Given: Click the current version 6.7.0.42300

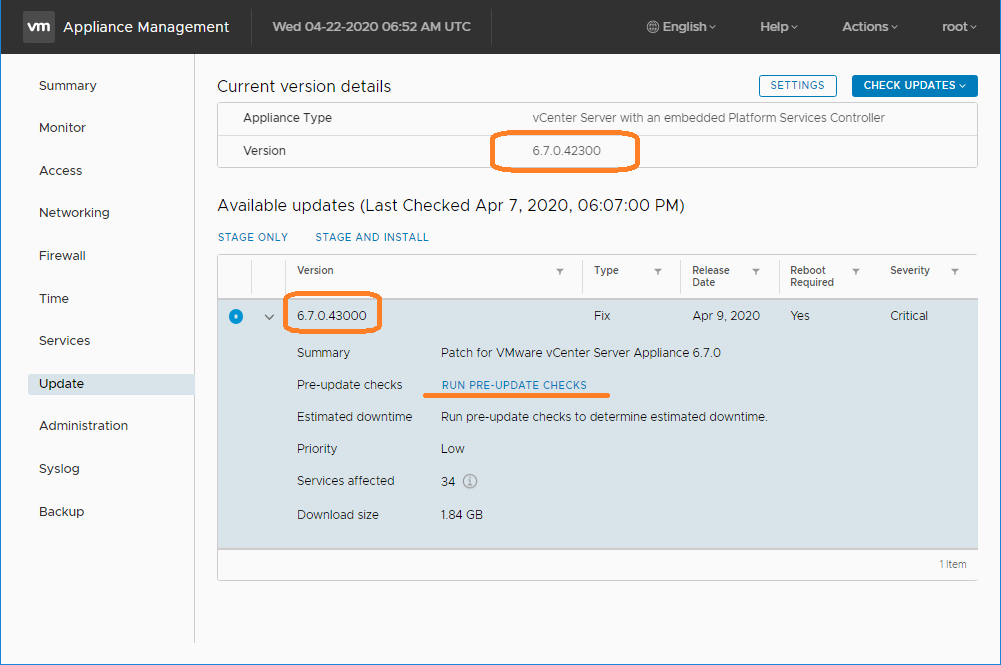Looking at the screenshot, I should [566, 151].
